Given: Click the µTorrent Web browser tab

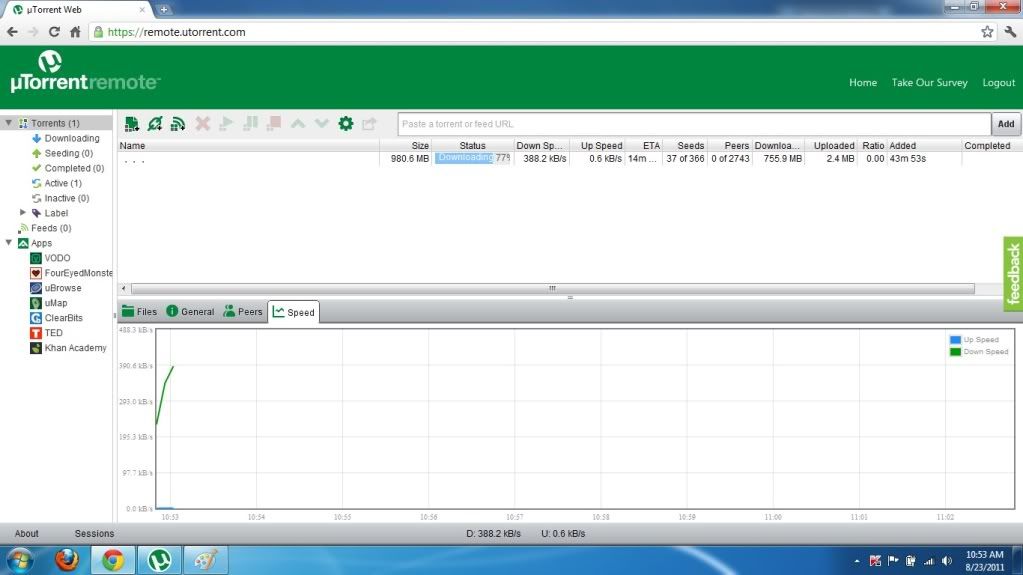Looking at the screenshot, I should coord(78,10).
